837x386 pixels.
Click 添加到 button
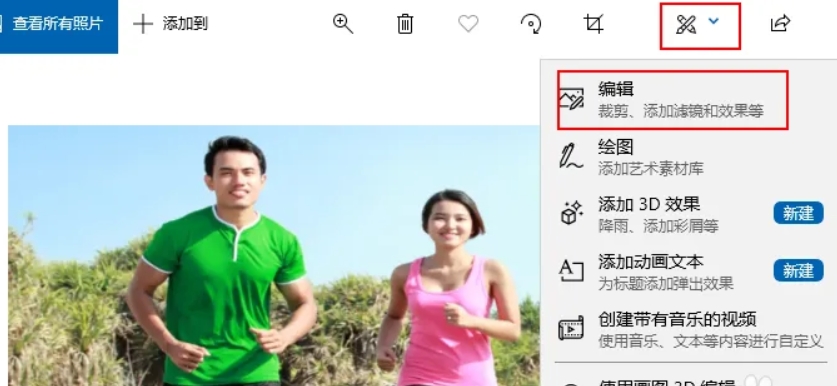170,24
